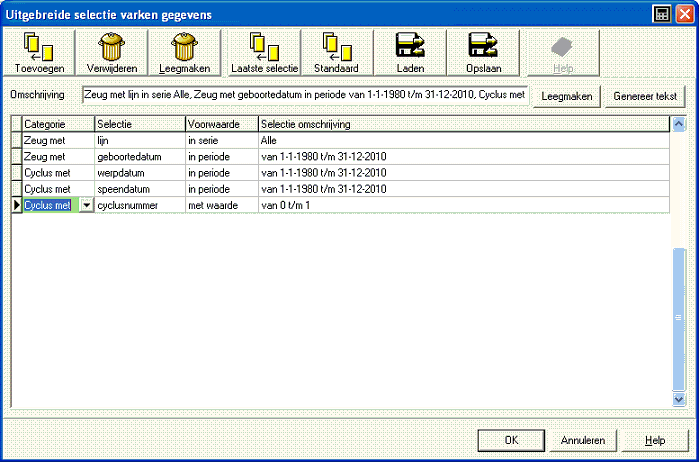Screen dimensions: 699x462
Task: Close the Uitgebreide selectie dialog
Action: [684, 14]
